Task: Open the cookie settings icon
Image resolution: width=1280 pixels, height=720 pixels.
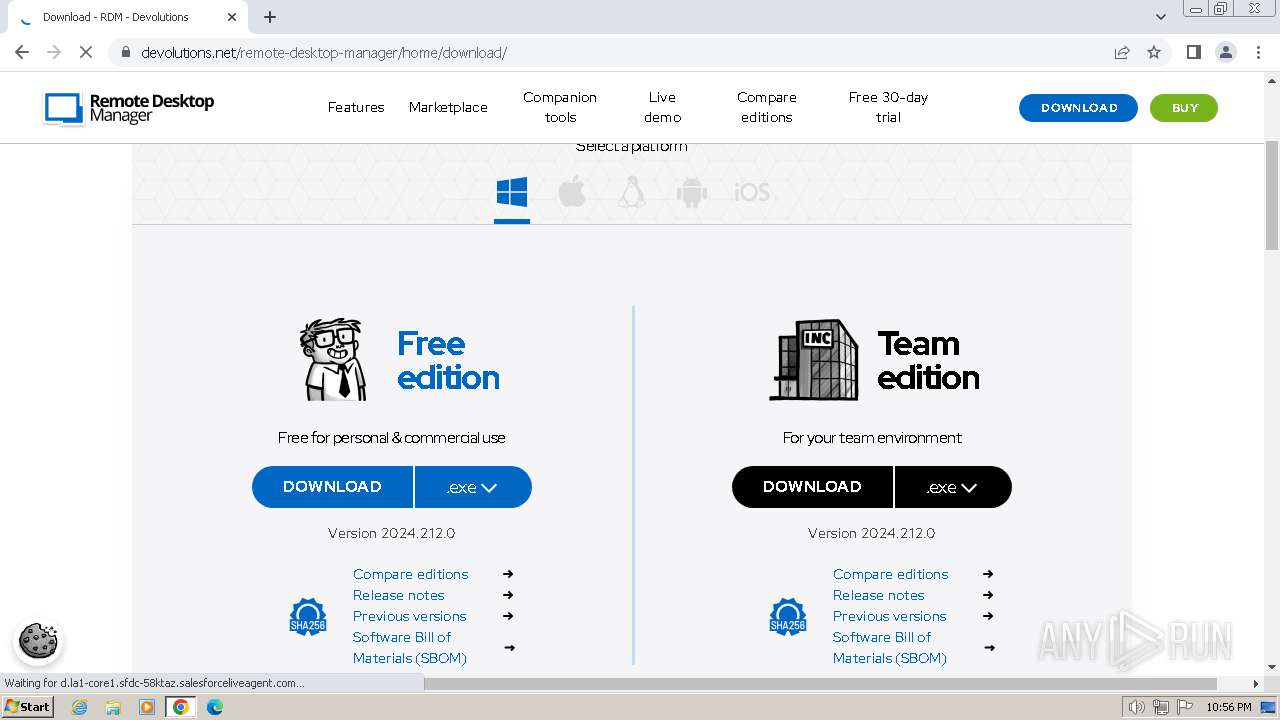Action: coord(38,641)
